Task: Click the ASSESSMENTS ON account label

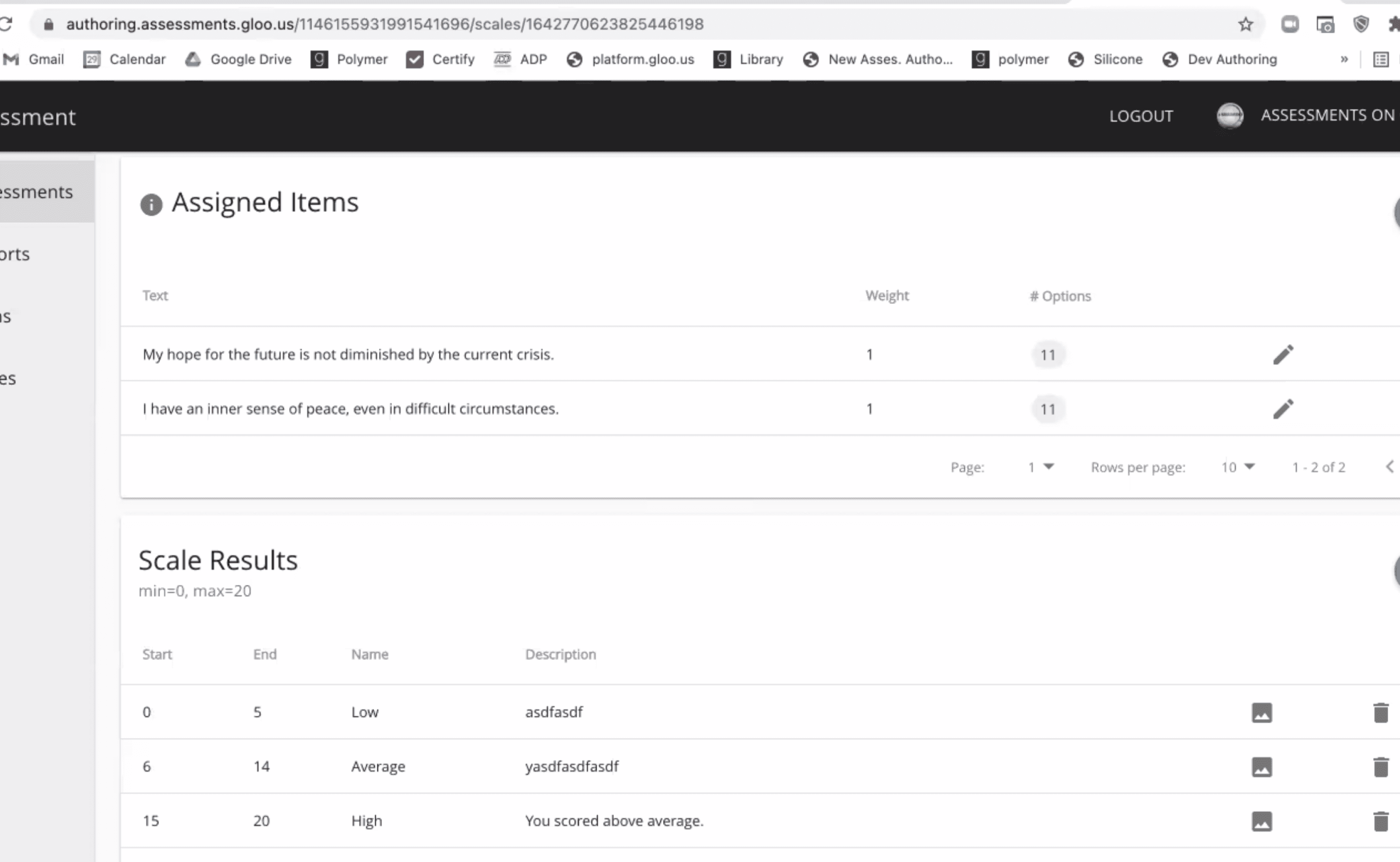Action: (1328, 115)
